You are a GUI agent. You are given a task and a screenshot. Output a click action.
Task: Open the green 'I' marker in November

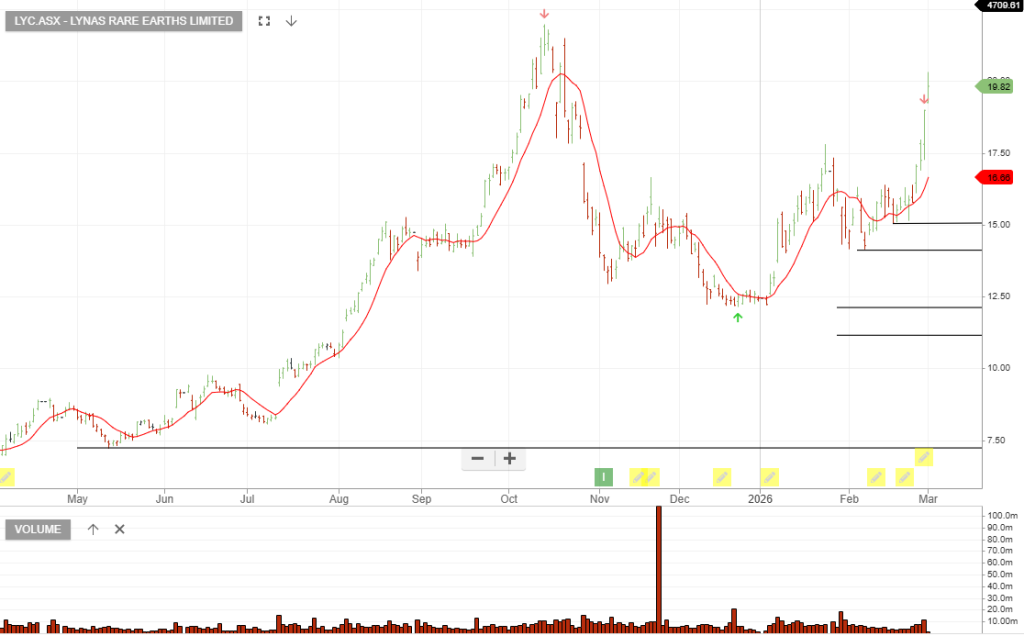(603, 477)
